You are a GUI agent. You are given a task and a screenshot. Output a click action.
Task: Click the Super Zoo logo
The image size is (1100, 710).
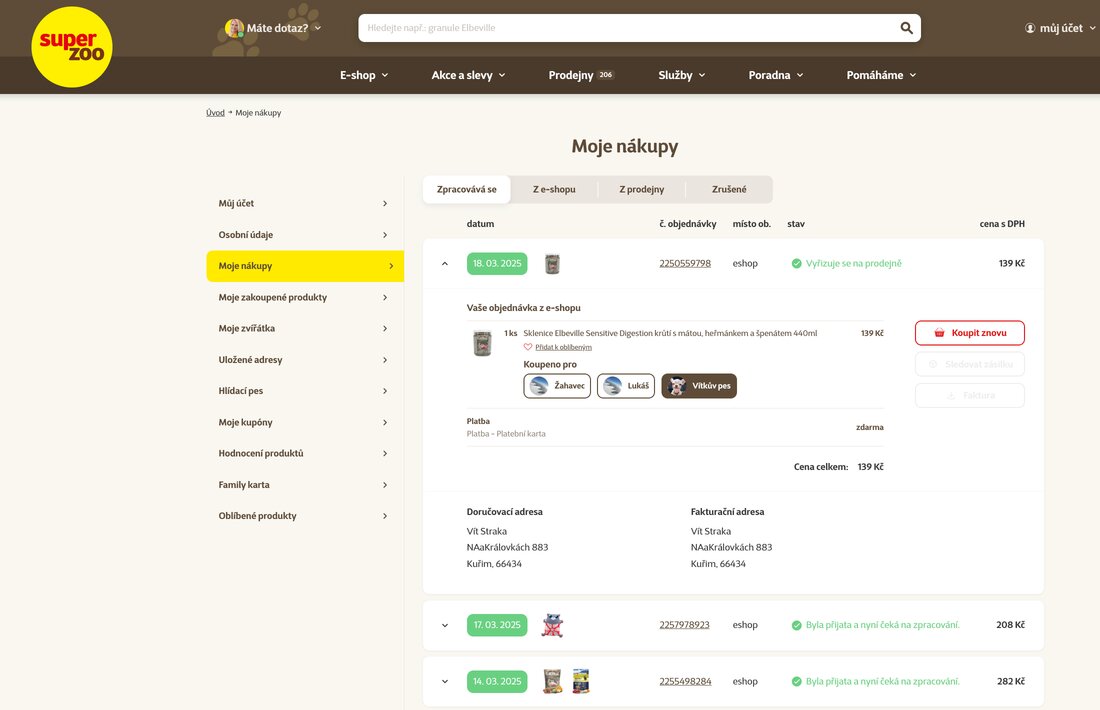(x=72, y=47)
